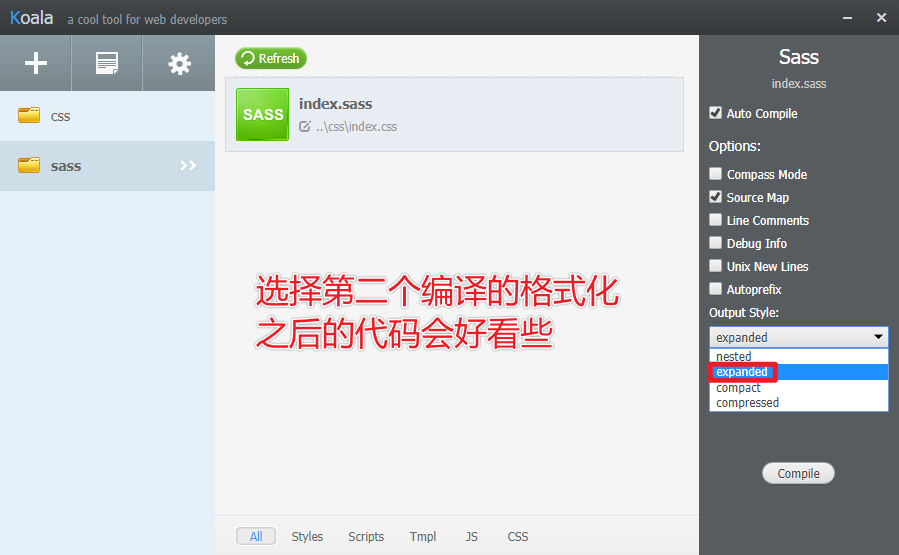Close the Koala window
This screenshot has height=555, width=899.
click(882, 18)
